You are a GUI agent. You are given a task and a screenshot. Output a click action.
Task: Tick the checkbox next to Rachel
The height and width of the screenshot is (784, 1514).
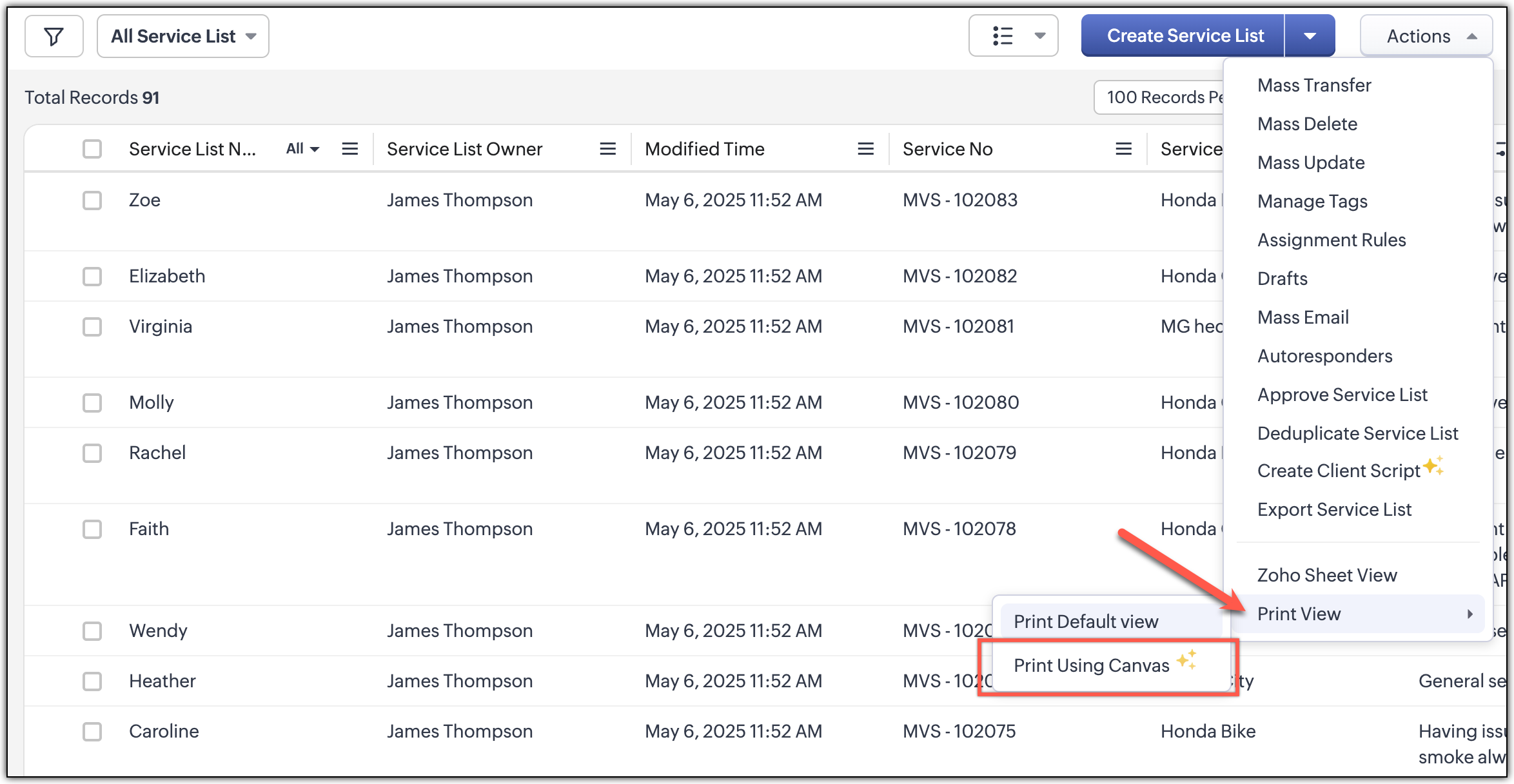tap(92, 453)
